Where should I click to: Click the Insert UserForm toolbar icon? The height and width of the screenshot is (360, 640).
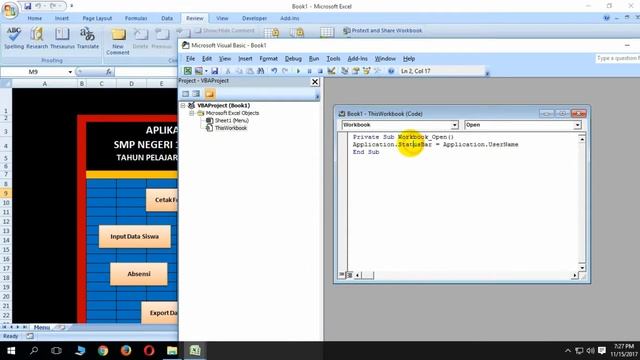[x=199, y=71]
